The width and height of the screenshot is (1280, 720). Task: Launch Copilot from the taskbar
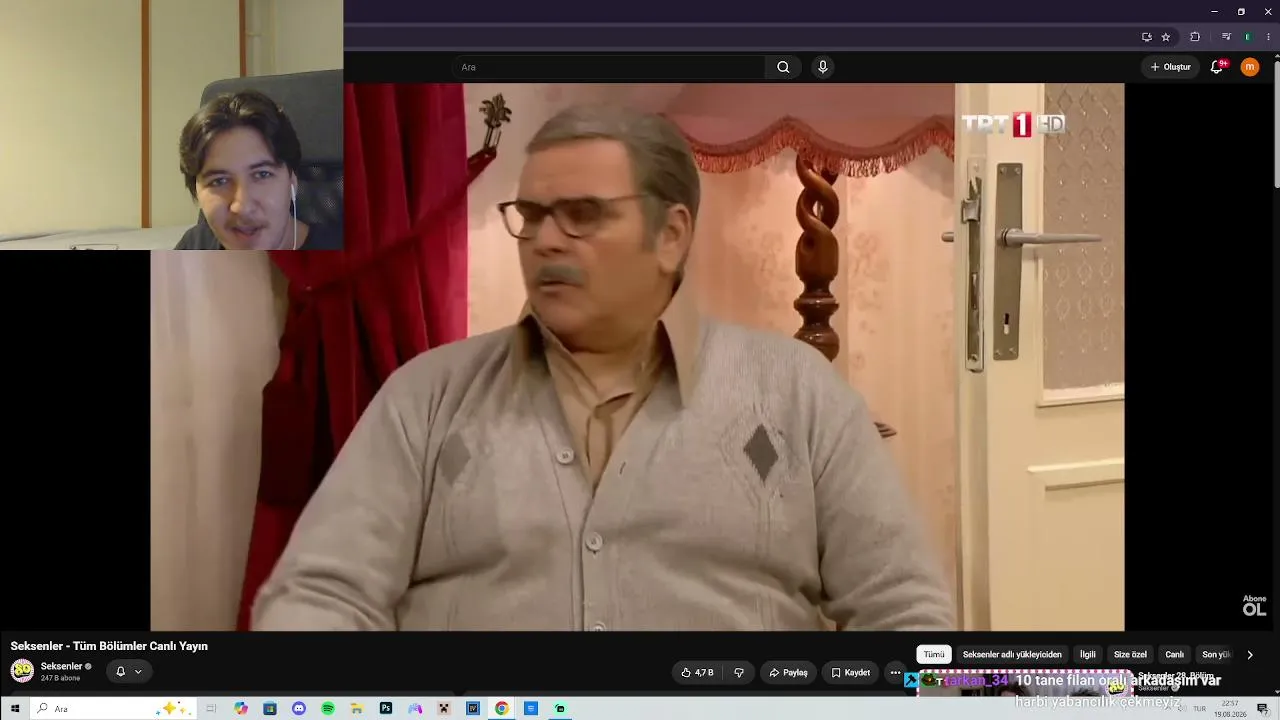[241, 709]
